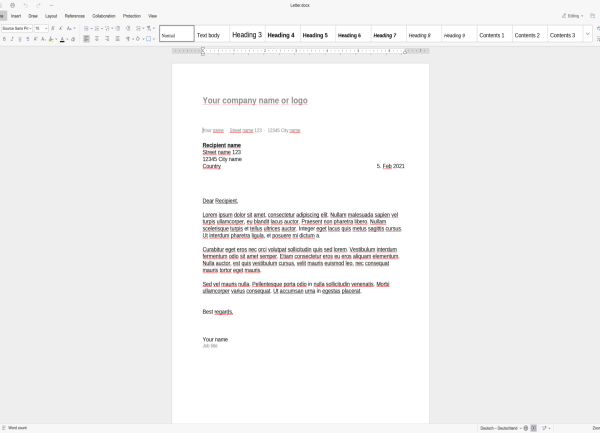Switch to the Collaboration tab
The image size is (600, 433).
tap(104, 16)
